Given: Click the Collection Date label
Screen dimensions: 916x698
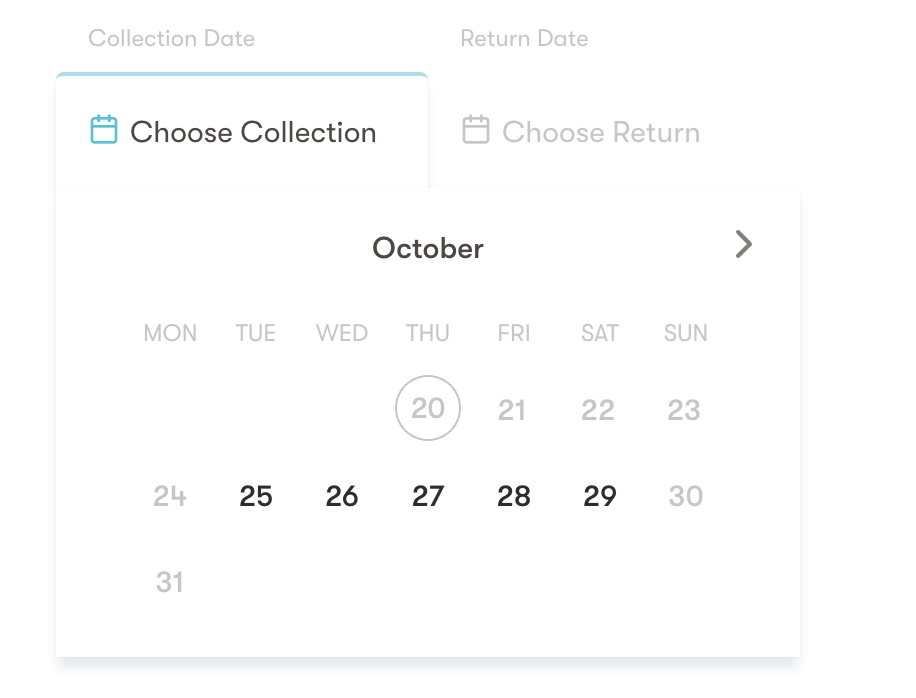Looking at the screenshot, I should 171,39.
